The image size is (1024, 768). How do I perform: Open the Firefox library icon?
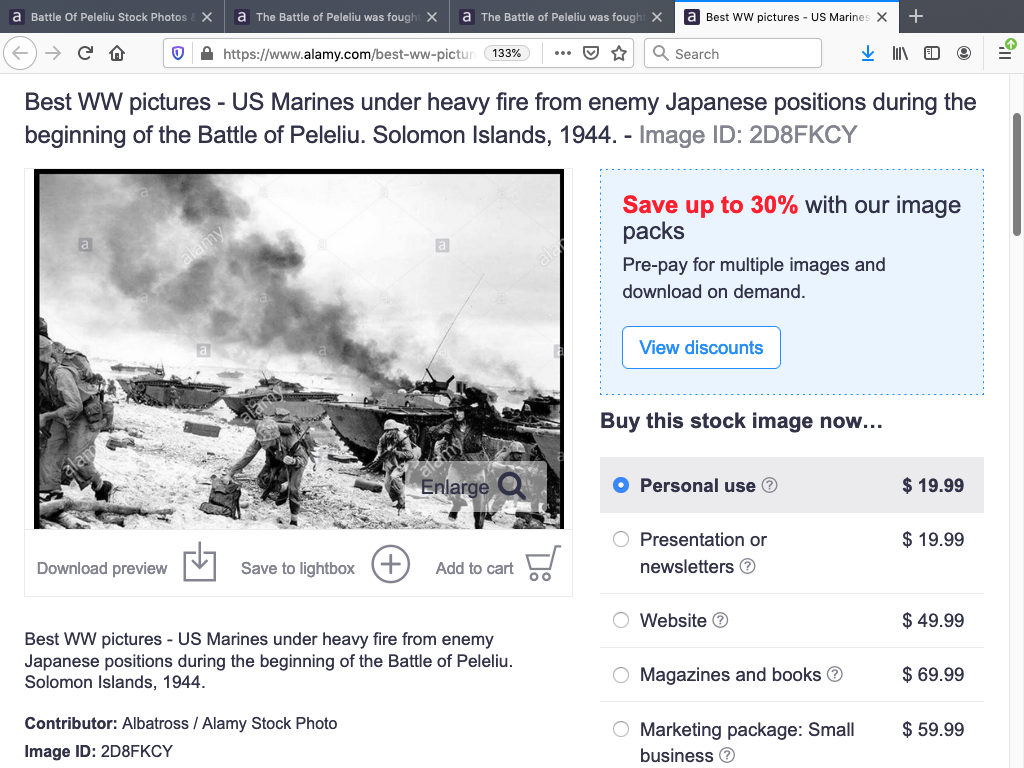900,54
